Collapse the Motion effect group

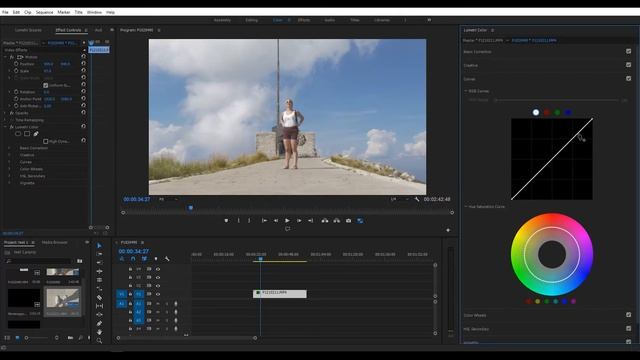(x=5, y=57)
